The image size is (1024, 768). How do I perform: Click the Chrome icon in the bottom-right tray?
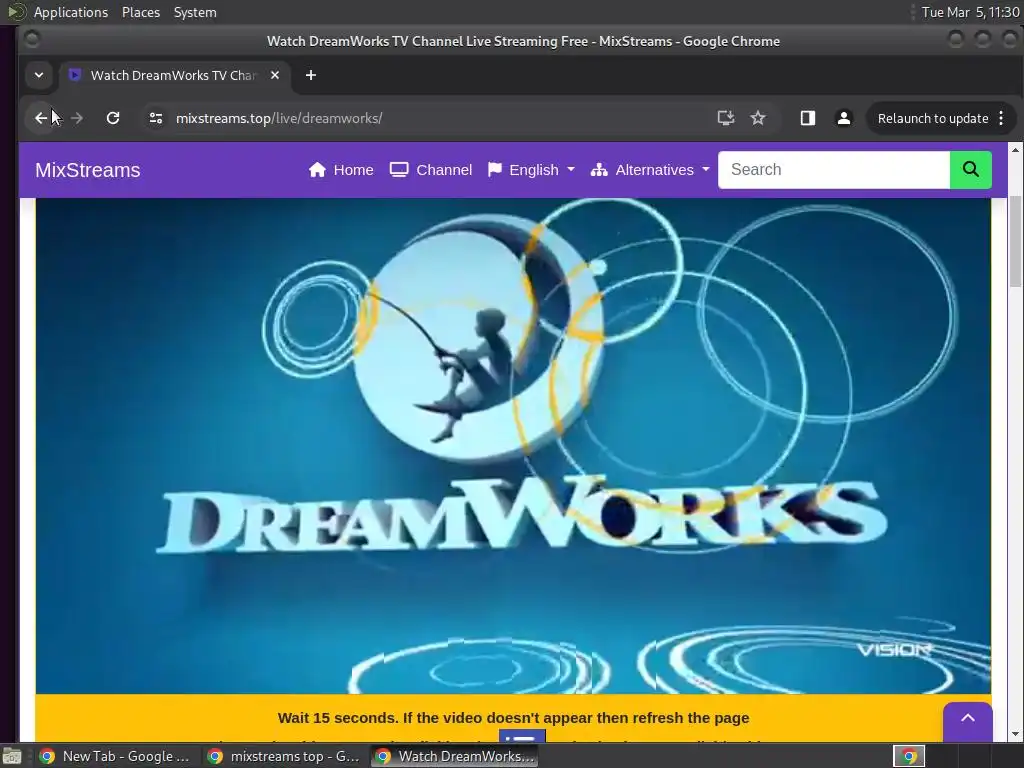pos(909,756)
